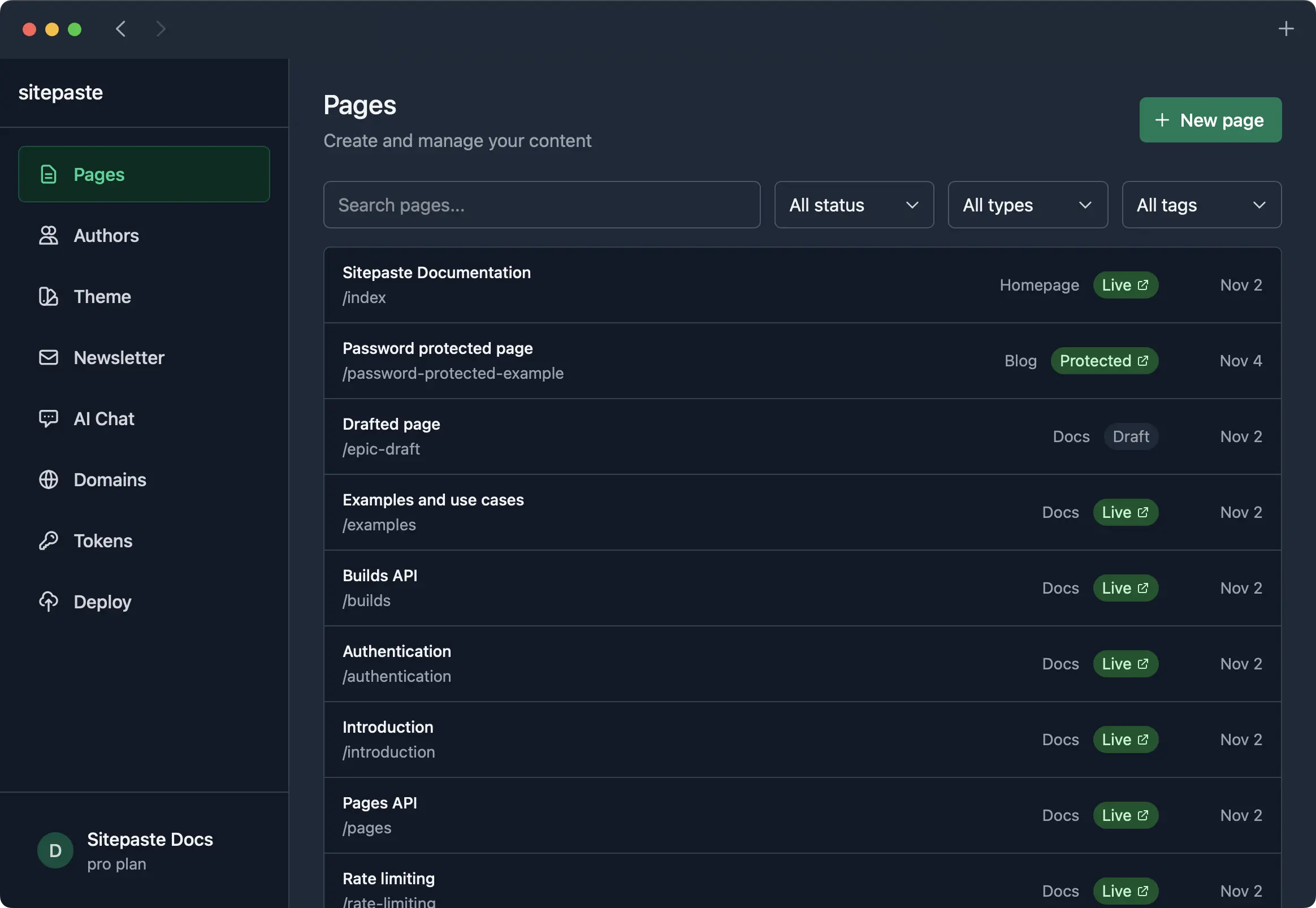
Task: Open the Protected badge on the password page
Action: coord(1104,360)
